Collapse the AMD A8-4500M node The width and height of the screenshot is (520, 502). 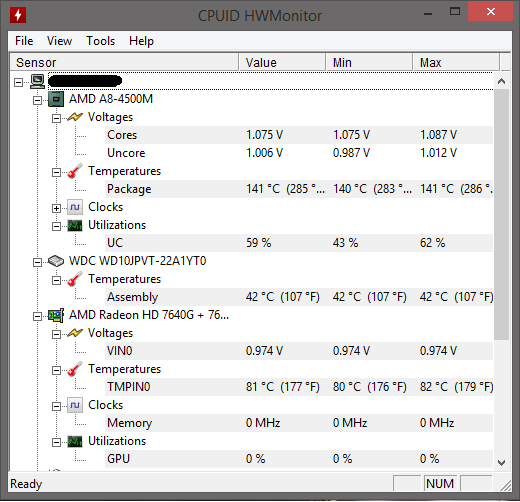coord(37,100)
